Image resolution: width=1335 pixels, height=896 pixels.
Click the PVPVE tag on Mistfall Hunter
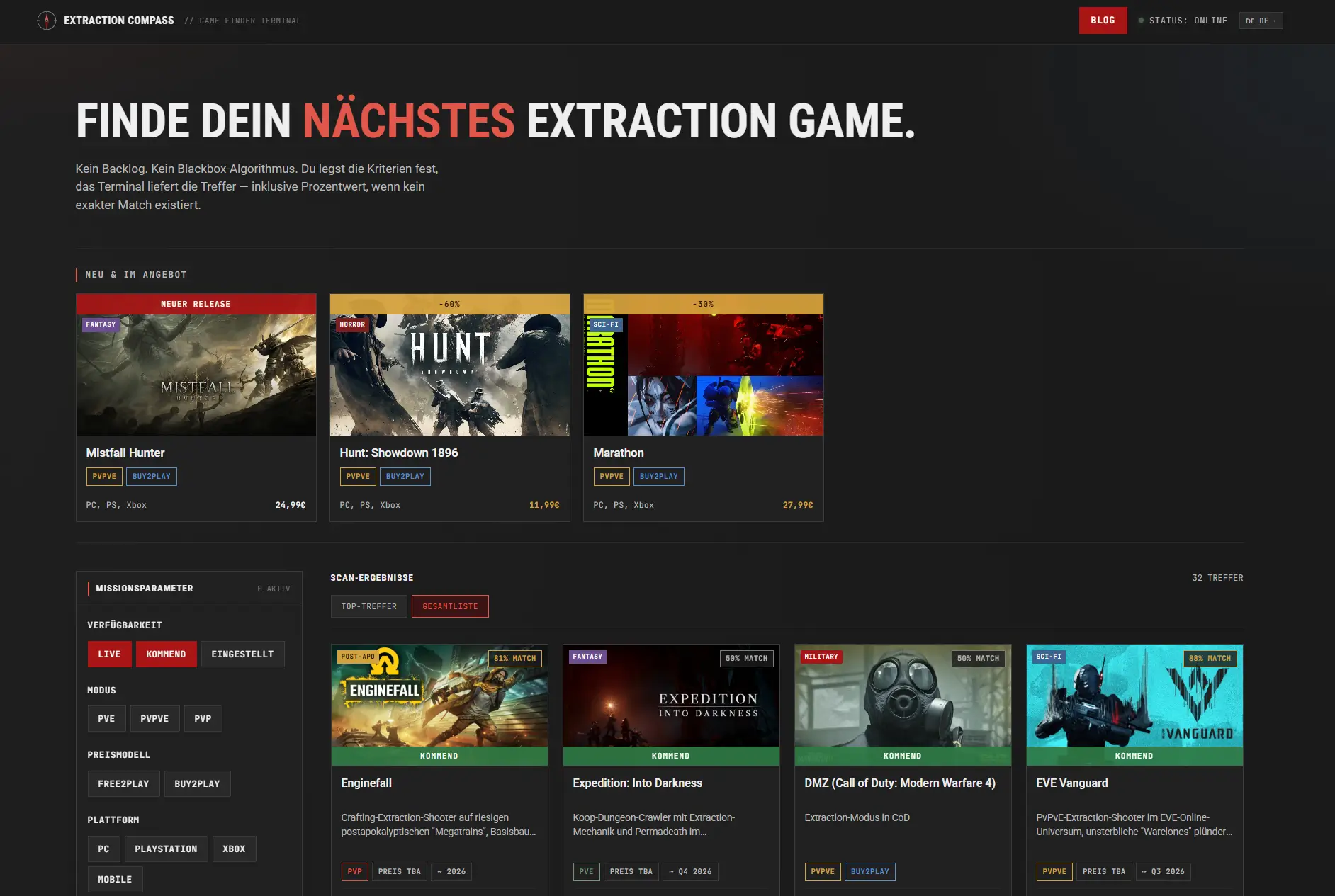pos(104,477)
